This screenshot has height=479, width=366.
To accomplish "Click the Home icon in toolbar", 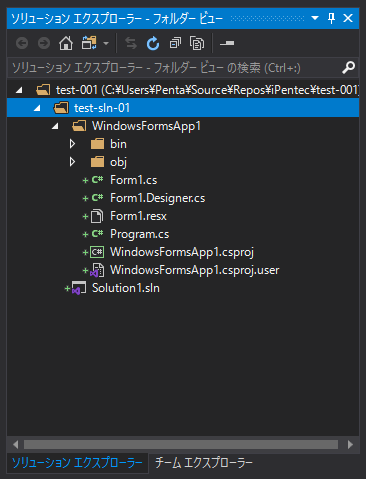I will 66,43.
